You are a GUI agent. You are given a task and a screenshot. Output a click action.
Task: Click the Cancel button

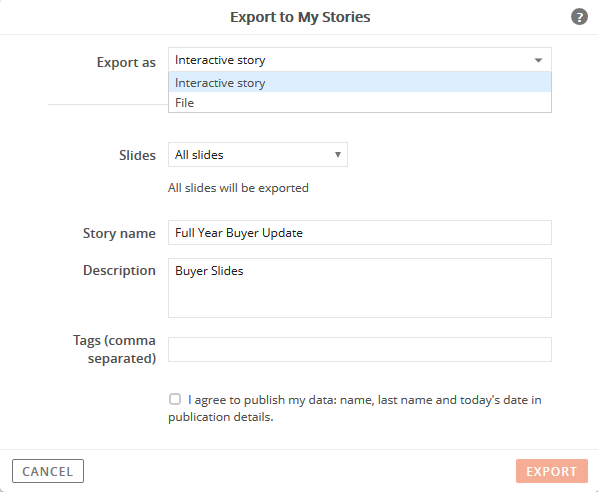[x=48, y=471]
